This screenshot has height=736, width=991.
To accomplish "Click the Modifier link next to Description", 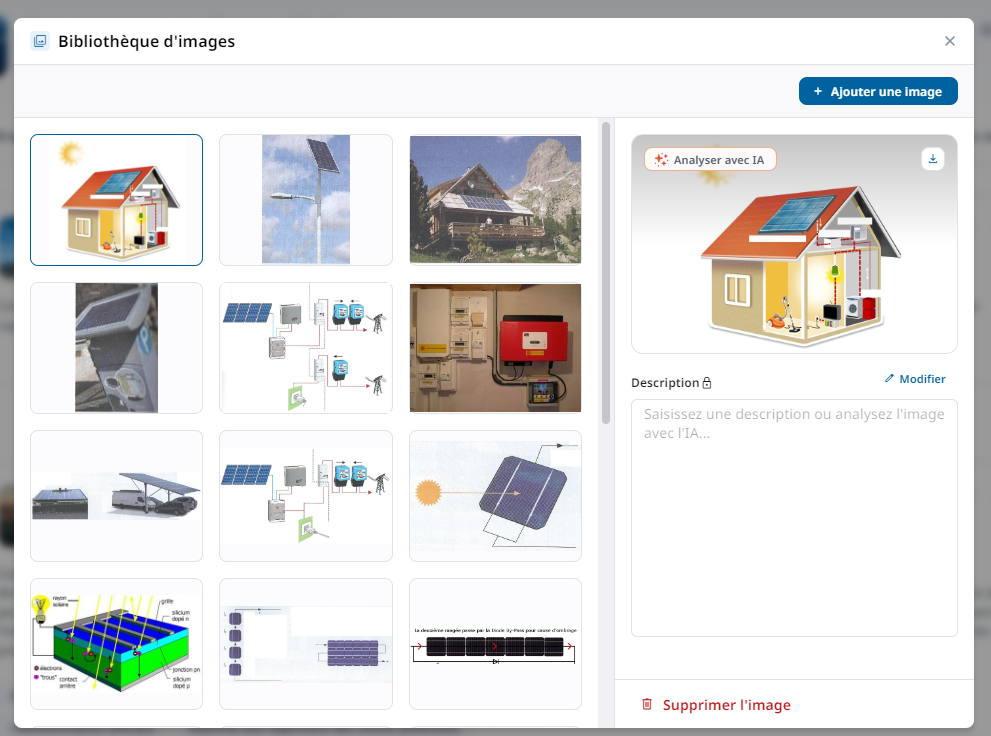I will point(915,379).
